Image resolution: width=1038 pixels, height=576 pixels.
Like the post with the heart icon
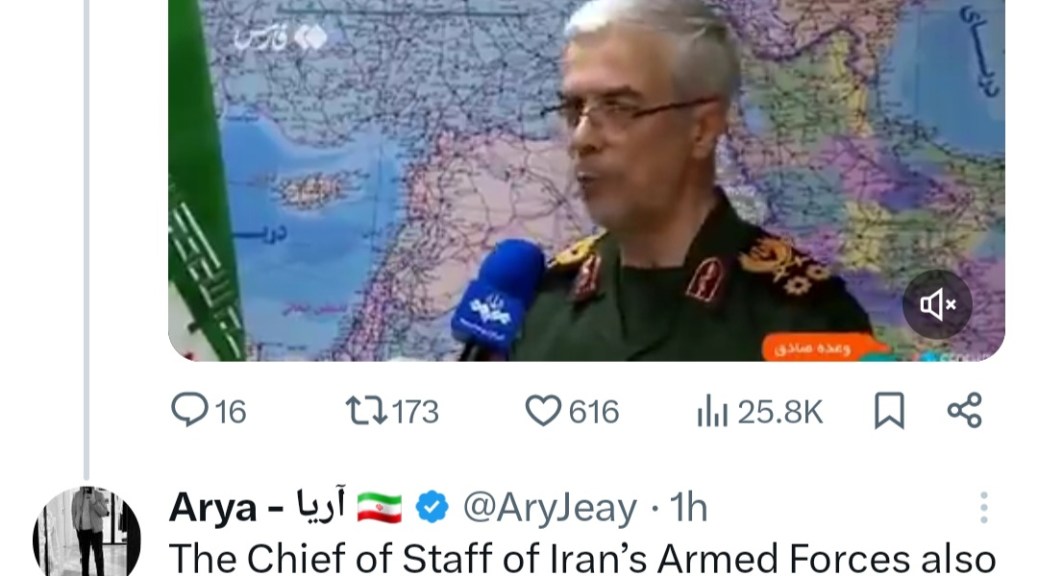pos(543,410)
